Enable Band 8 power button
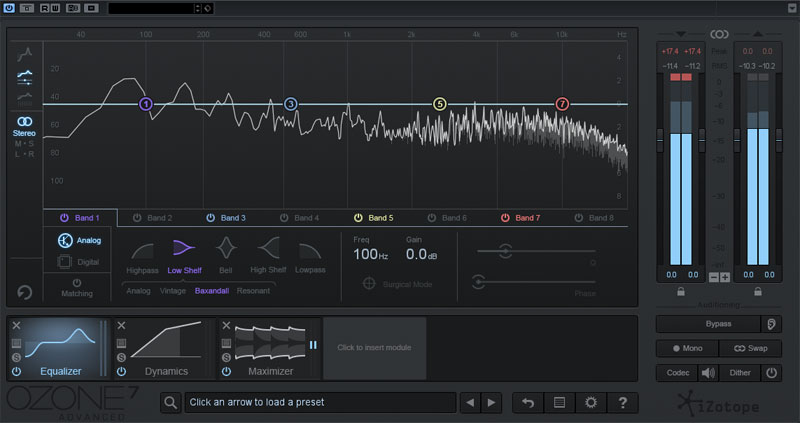 pos(579,218)
